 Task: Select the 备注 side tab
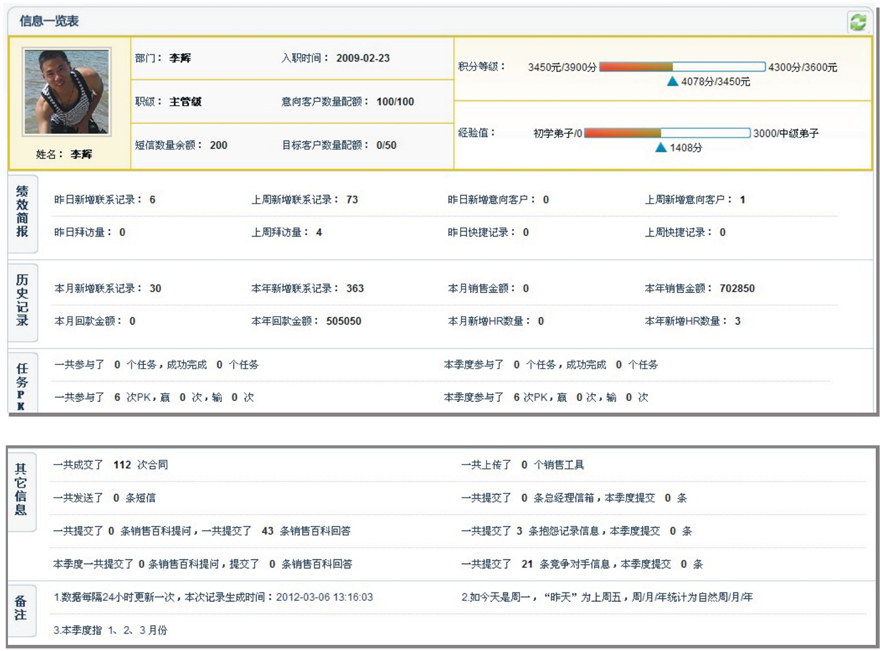(22, 607)
